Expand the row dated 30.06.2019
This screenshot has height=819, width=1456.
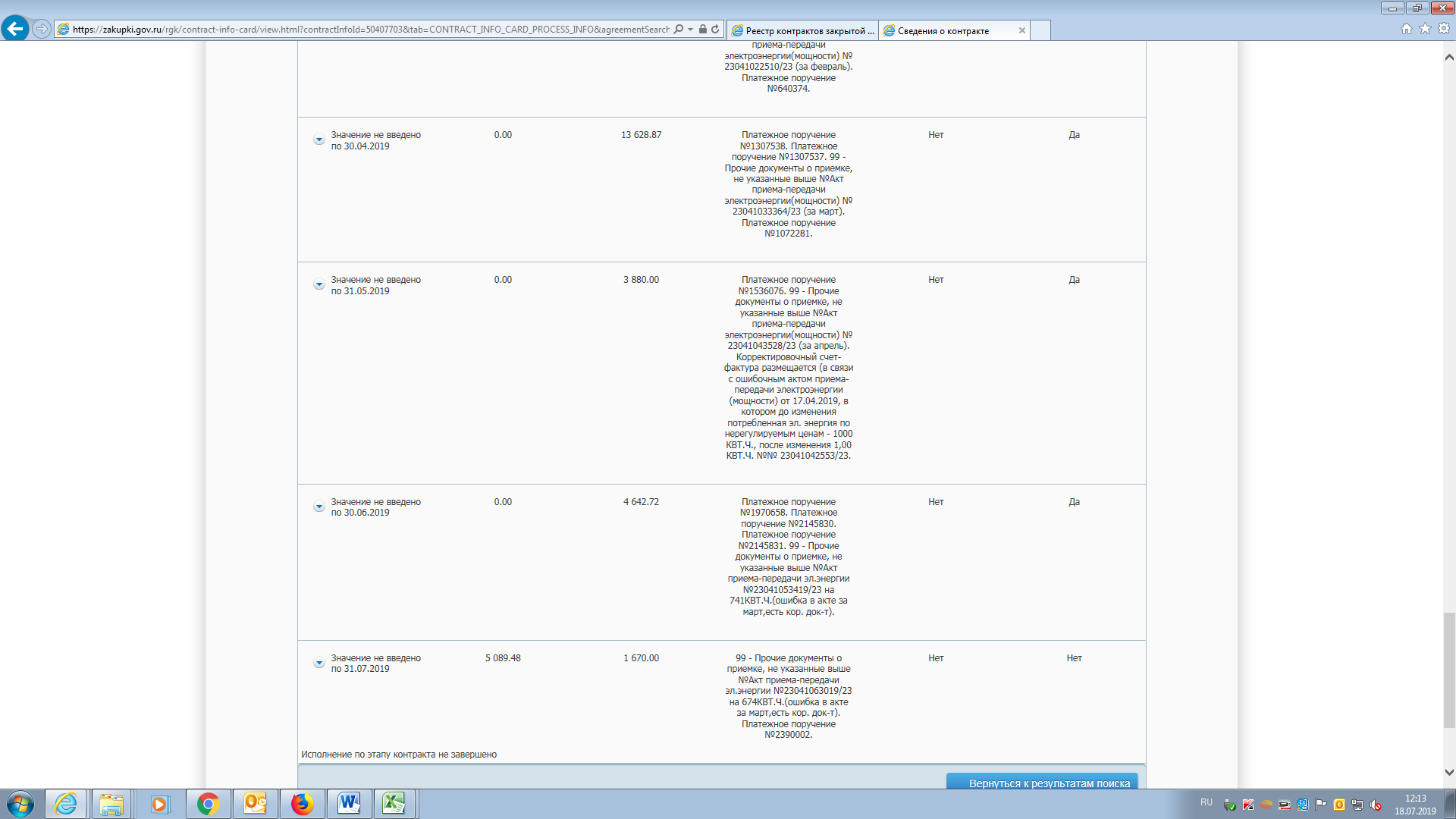319,507
